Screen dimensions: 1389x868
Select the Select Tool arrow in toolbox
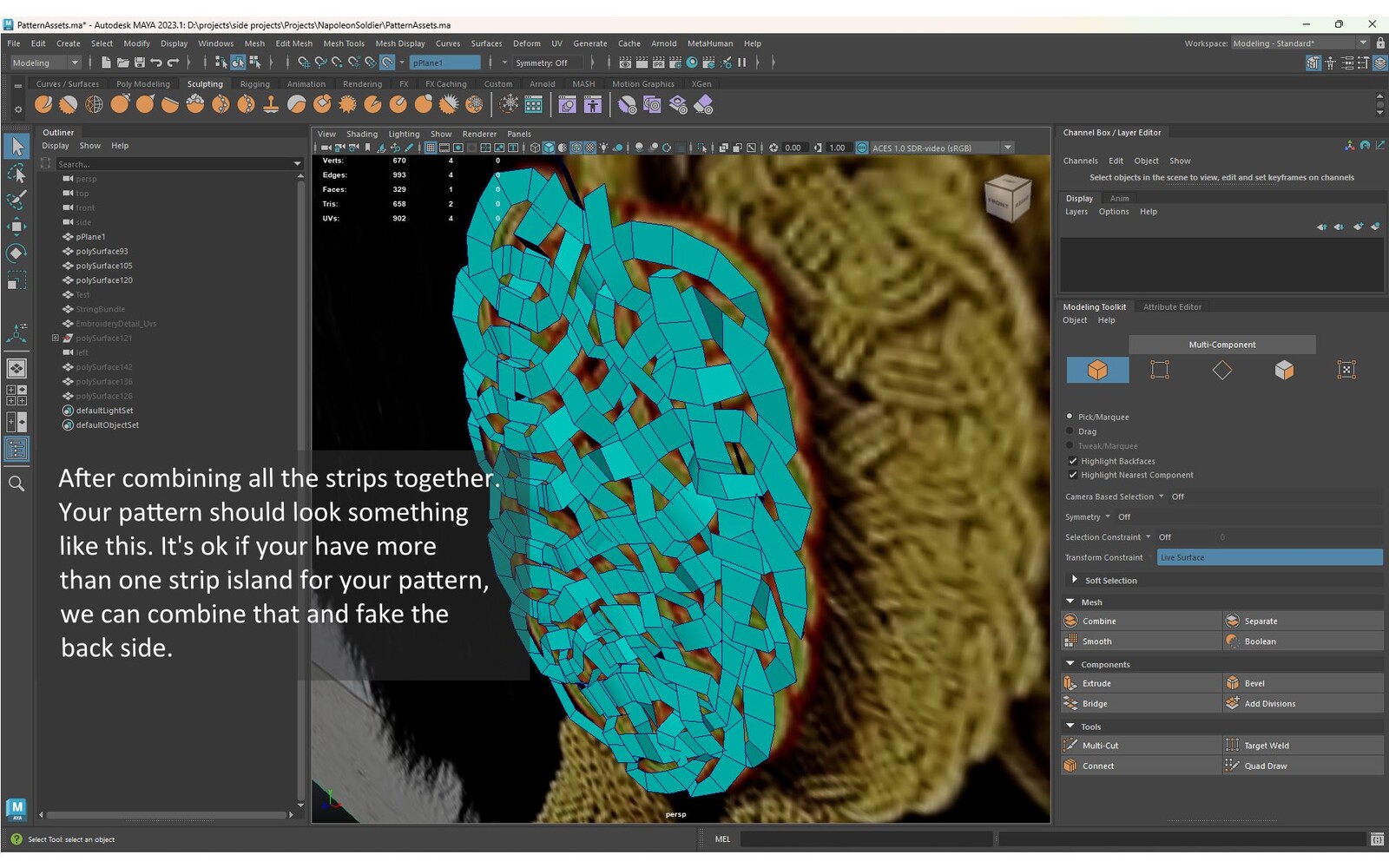click(x=16, y=147)
